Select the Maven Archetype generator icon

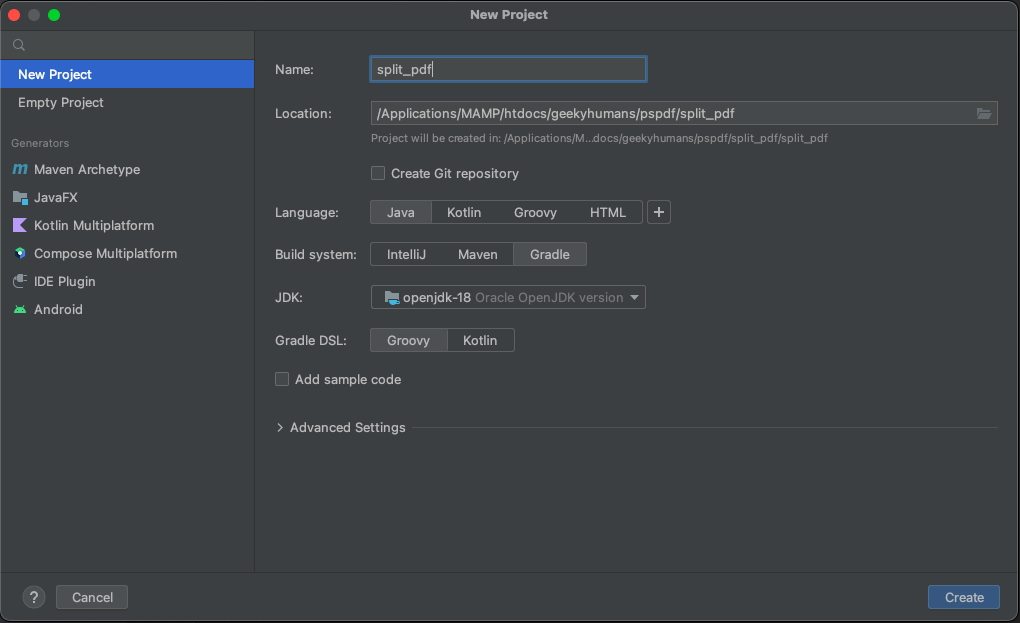pos(21,169)
